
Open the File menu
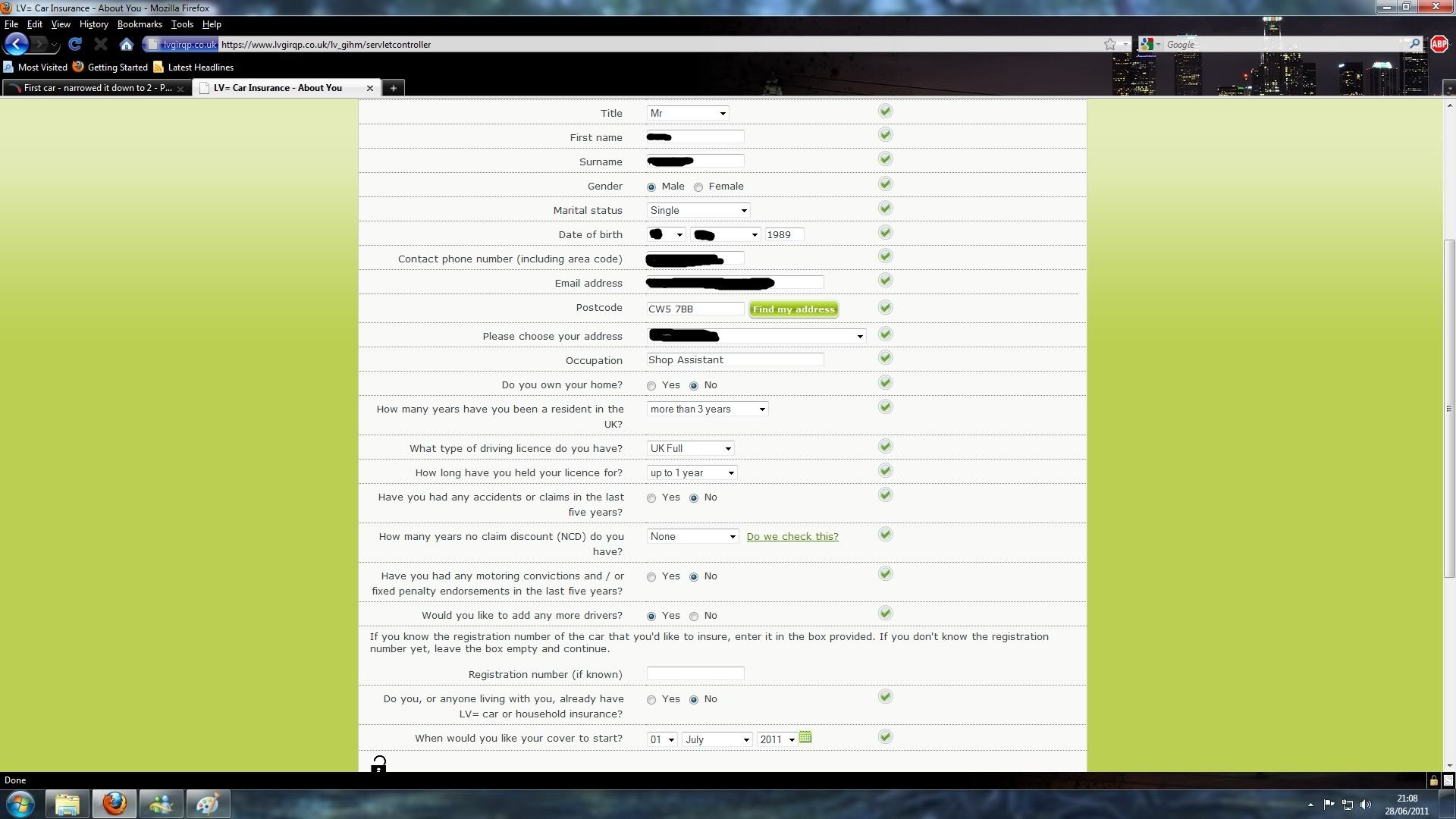[x=11, y=24]
